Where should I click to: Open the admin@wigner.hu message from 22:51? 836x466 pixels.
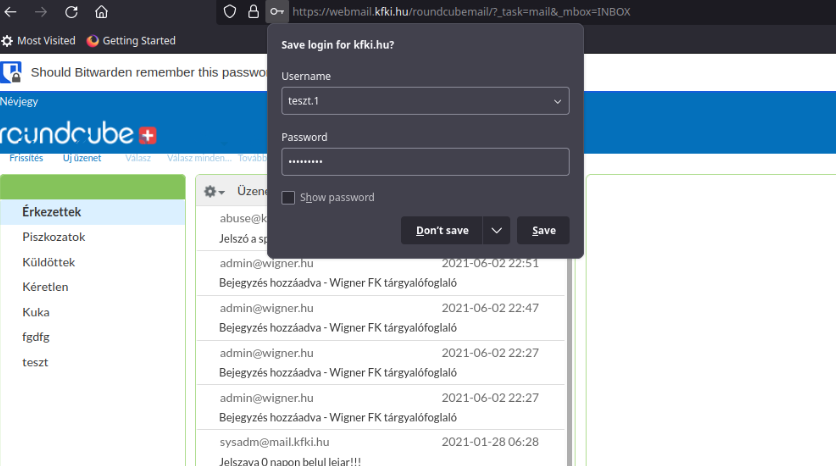381,273
